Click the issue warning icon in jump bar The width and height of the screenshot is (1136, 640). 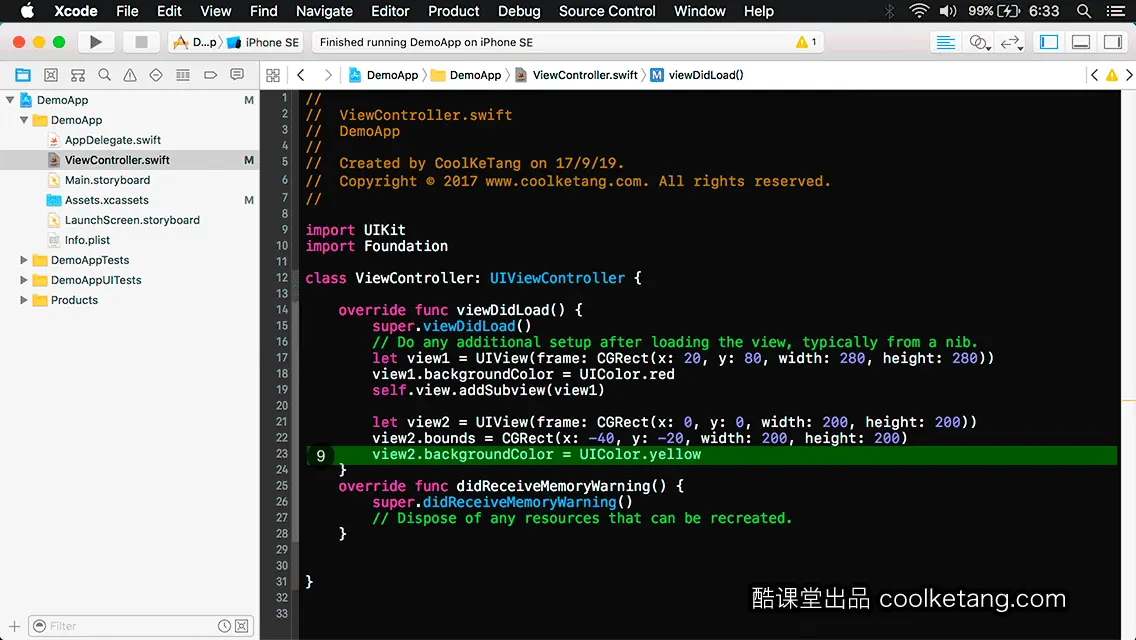[x=1111, y=75]
